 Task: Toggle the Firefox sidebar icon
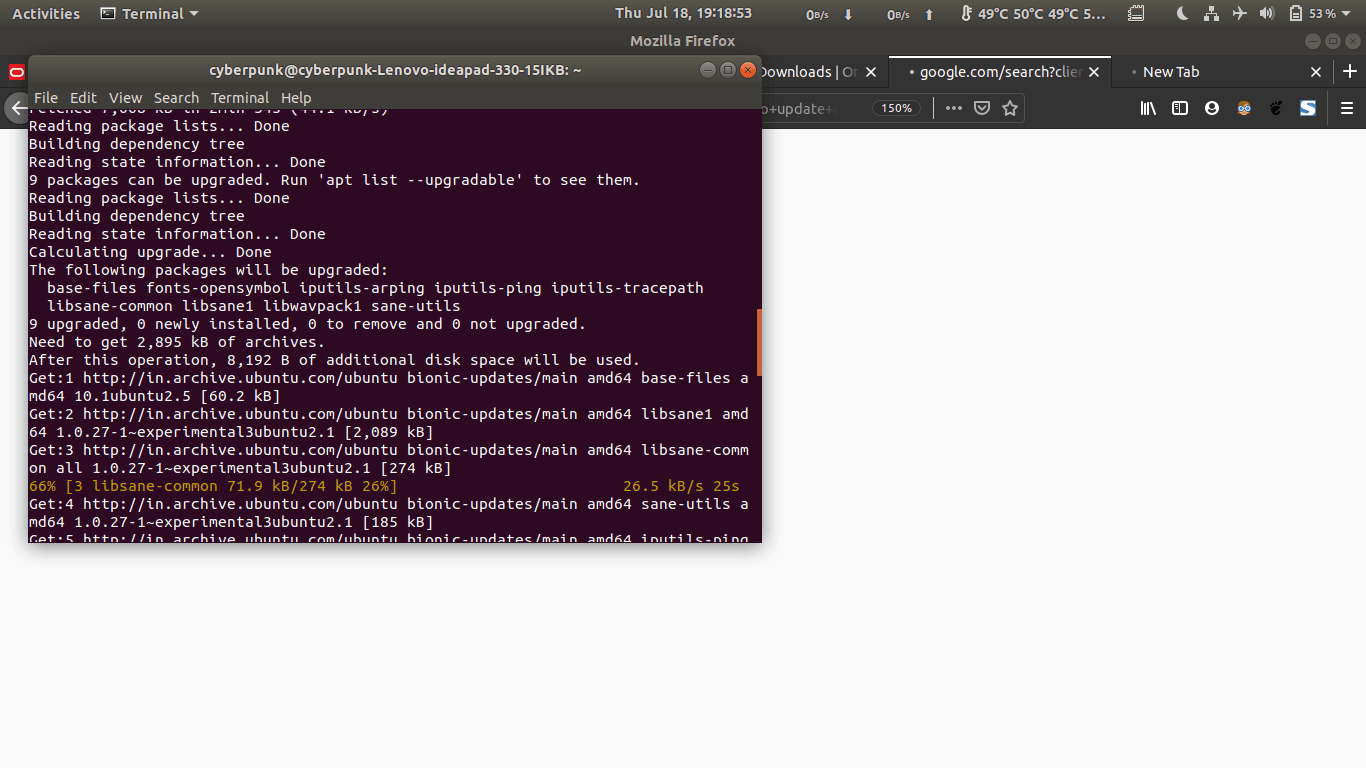1180,108
